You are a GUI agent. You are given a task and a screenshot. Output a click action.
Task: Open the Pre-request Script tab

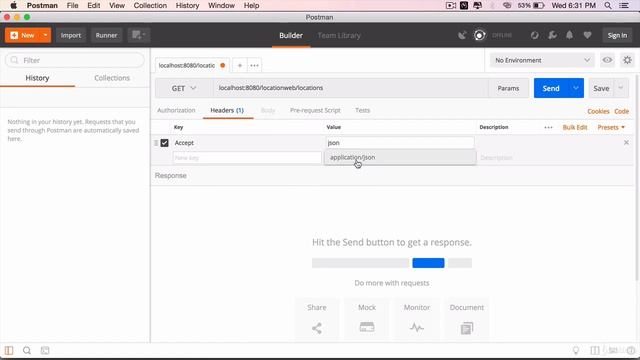point(315,110)
